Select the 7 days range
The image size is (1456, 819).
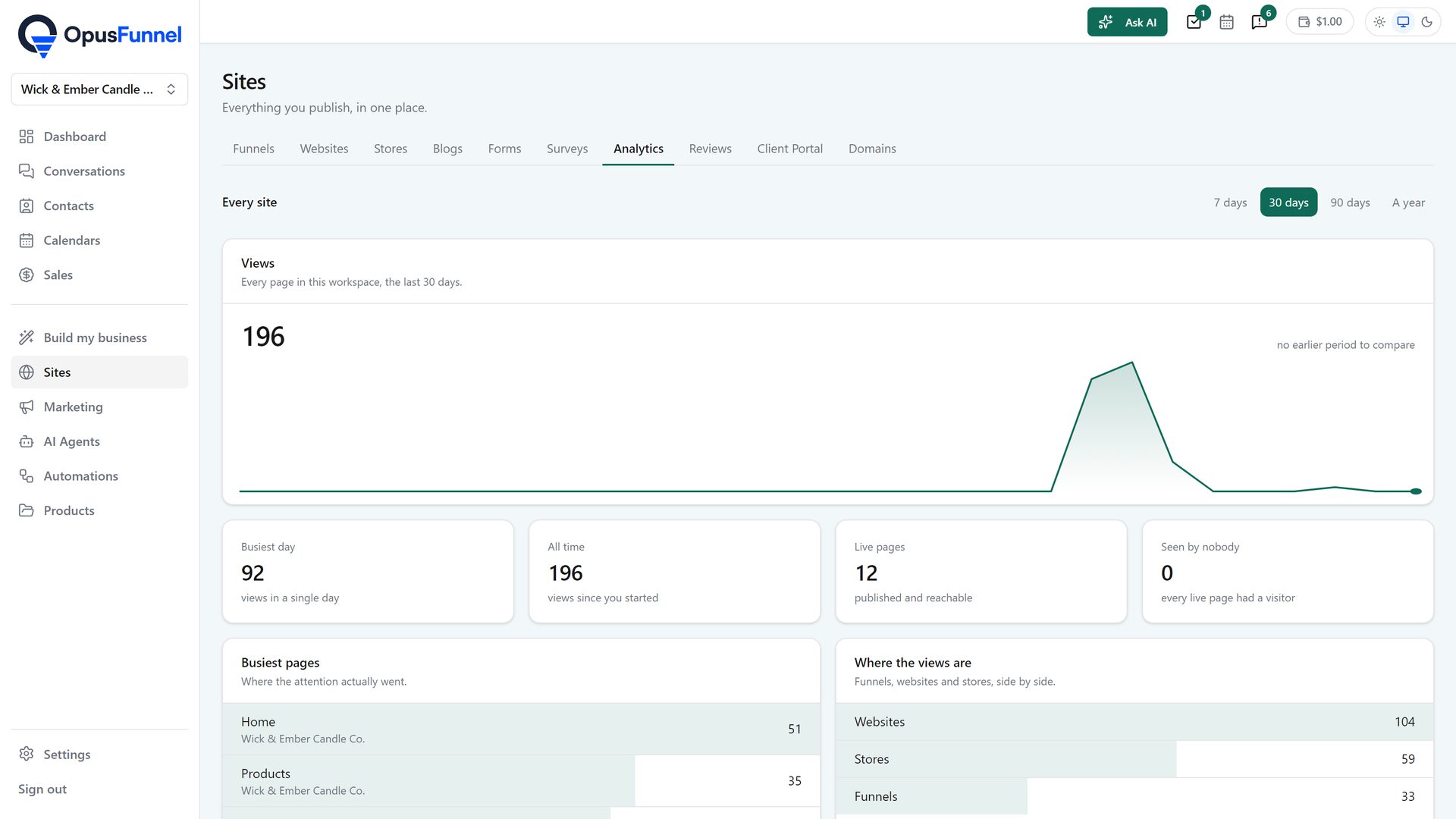(1230, 202)
